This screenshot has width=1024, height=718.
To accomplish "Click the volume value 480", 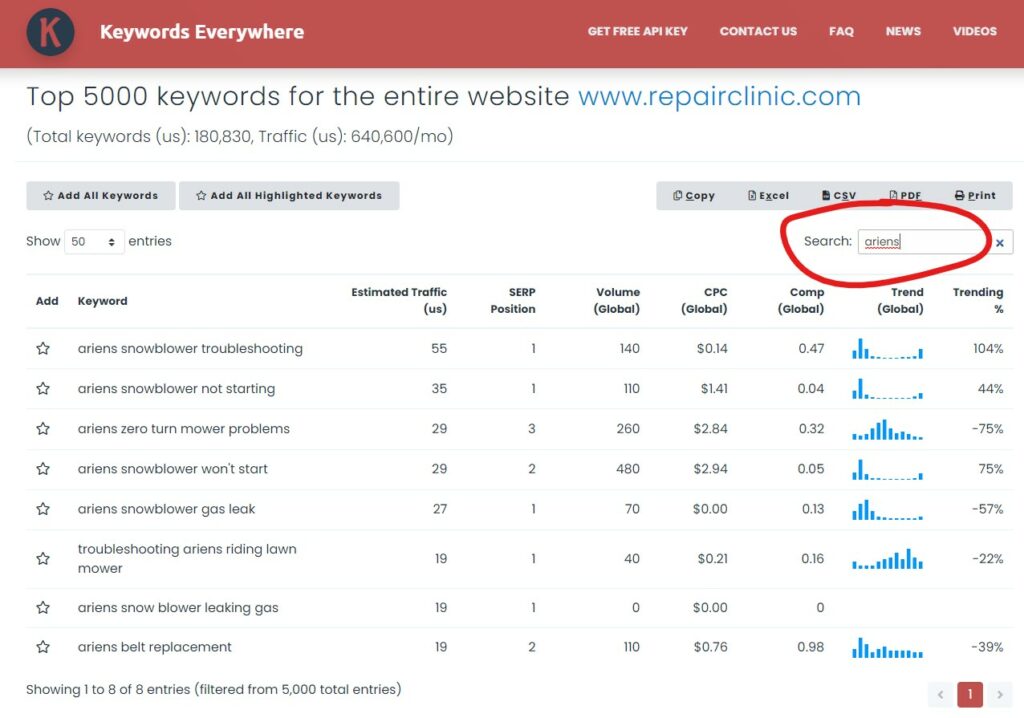I will (x=628, y=469).
